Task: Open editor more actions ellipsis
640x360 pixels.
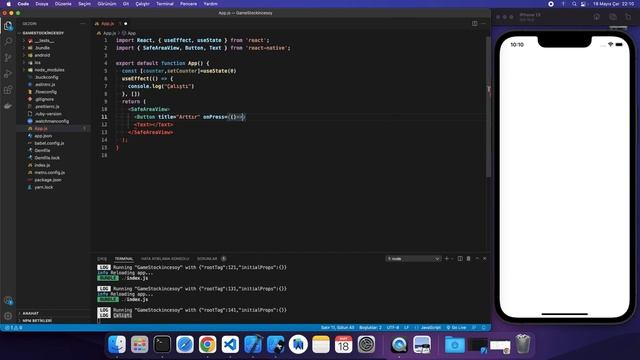Action: point(483,24)
